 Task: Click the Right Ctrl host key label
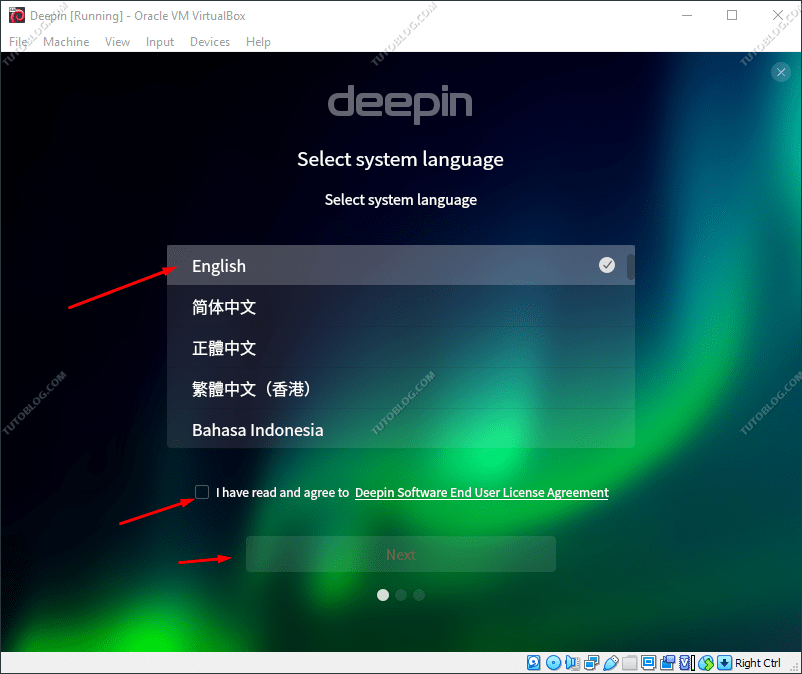[758, 663]
